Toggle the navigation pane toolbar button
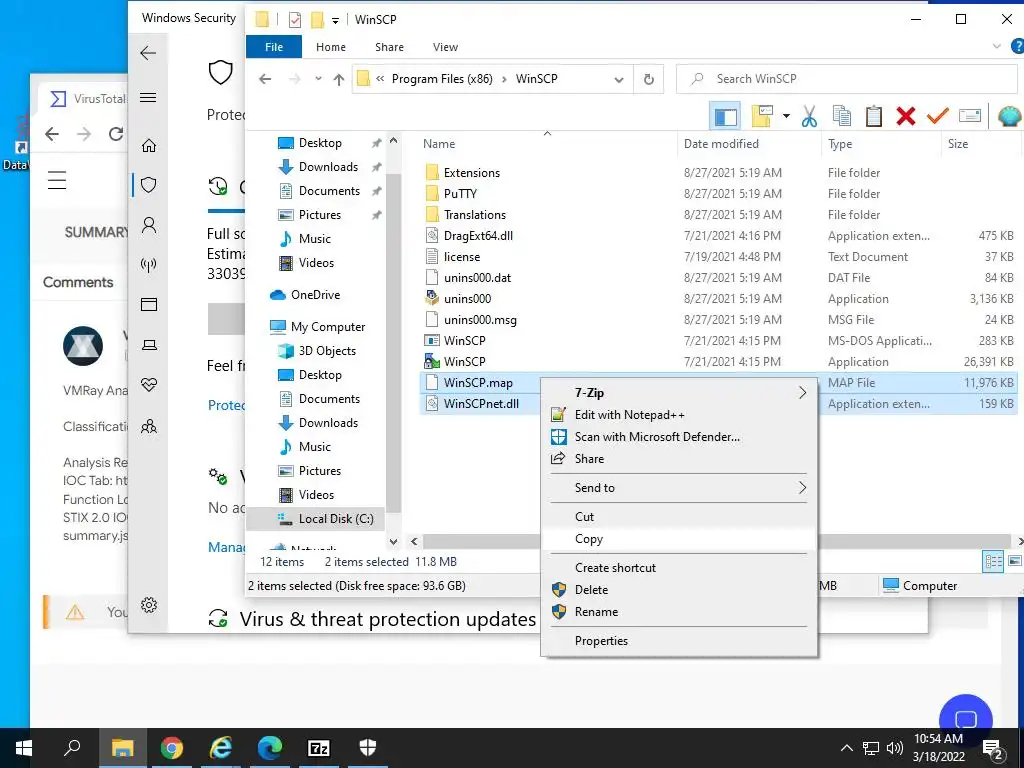 pyautogui.click(x=725, y=117)
